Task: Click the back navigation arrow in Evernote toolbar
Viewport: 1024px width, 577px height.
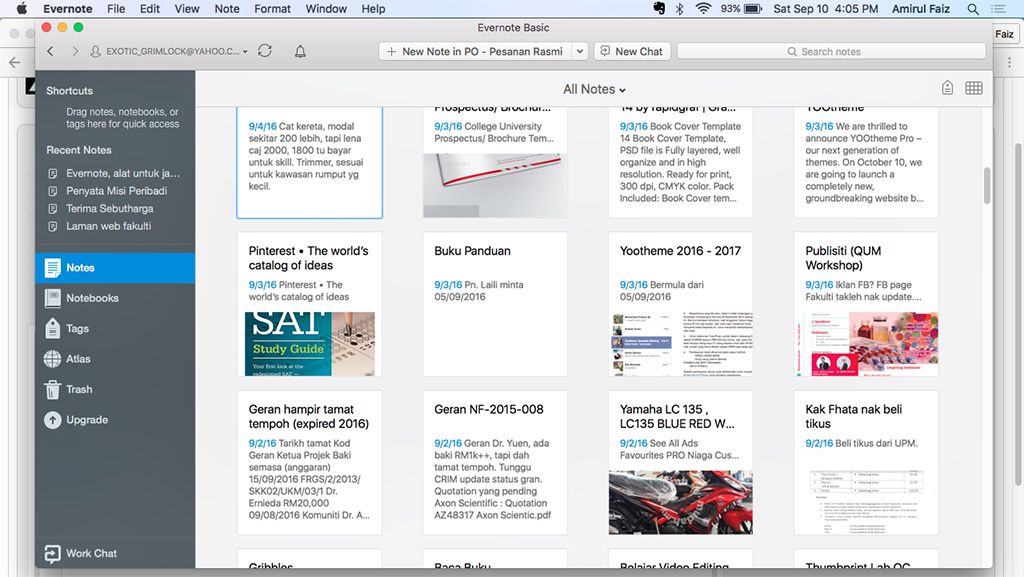Action: (50, 51)
